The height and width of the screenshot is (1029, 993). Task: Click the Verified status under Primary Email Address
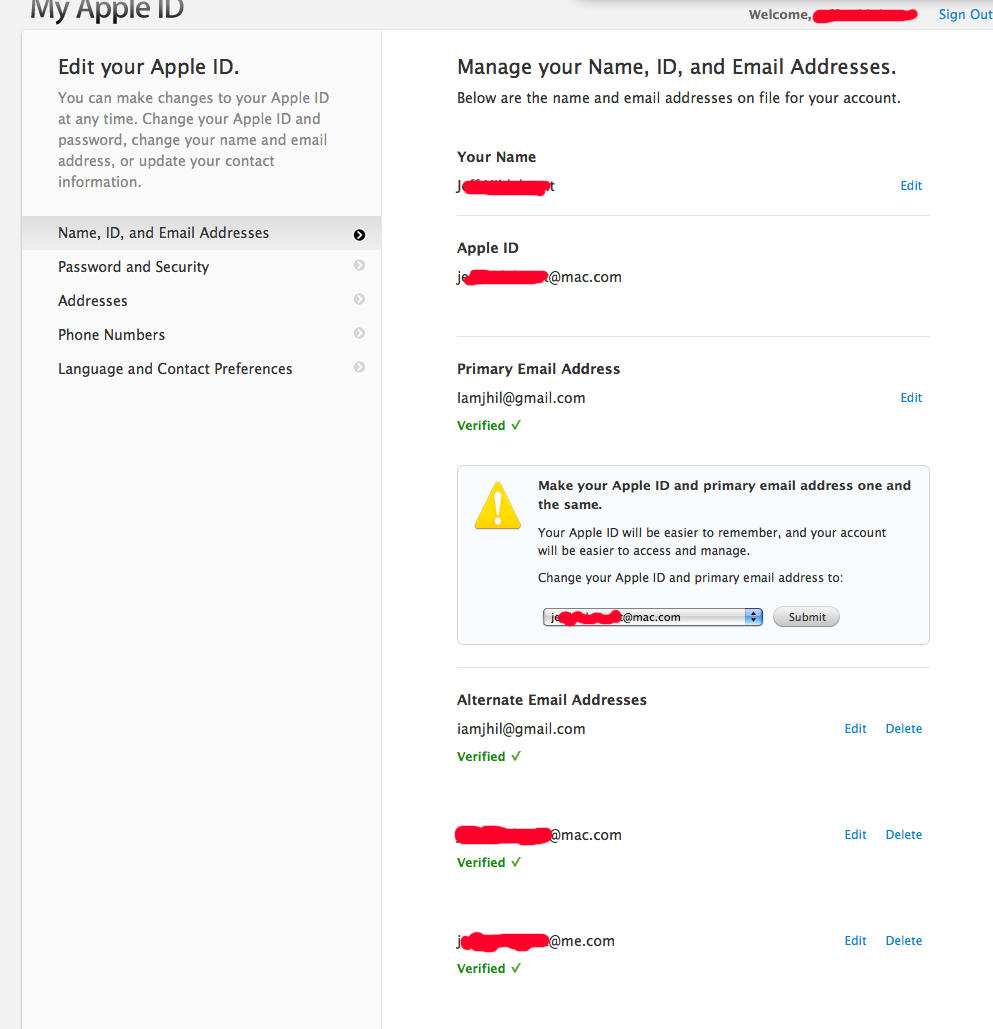(489, 425)
